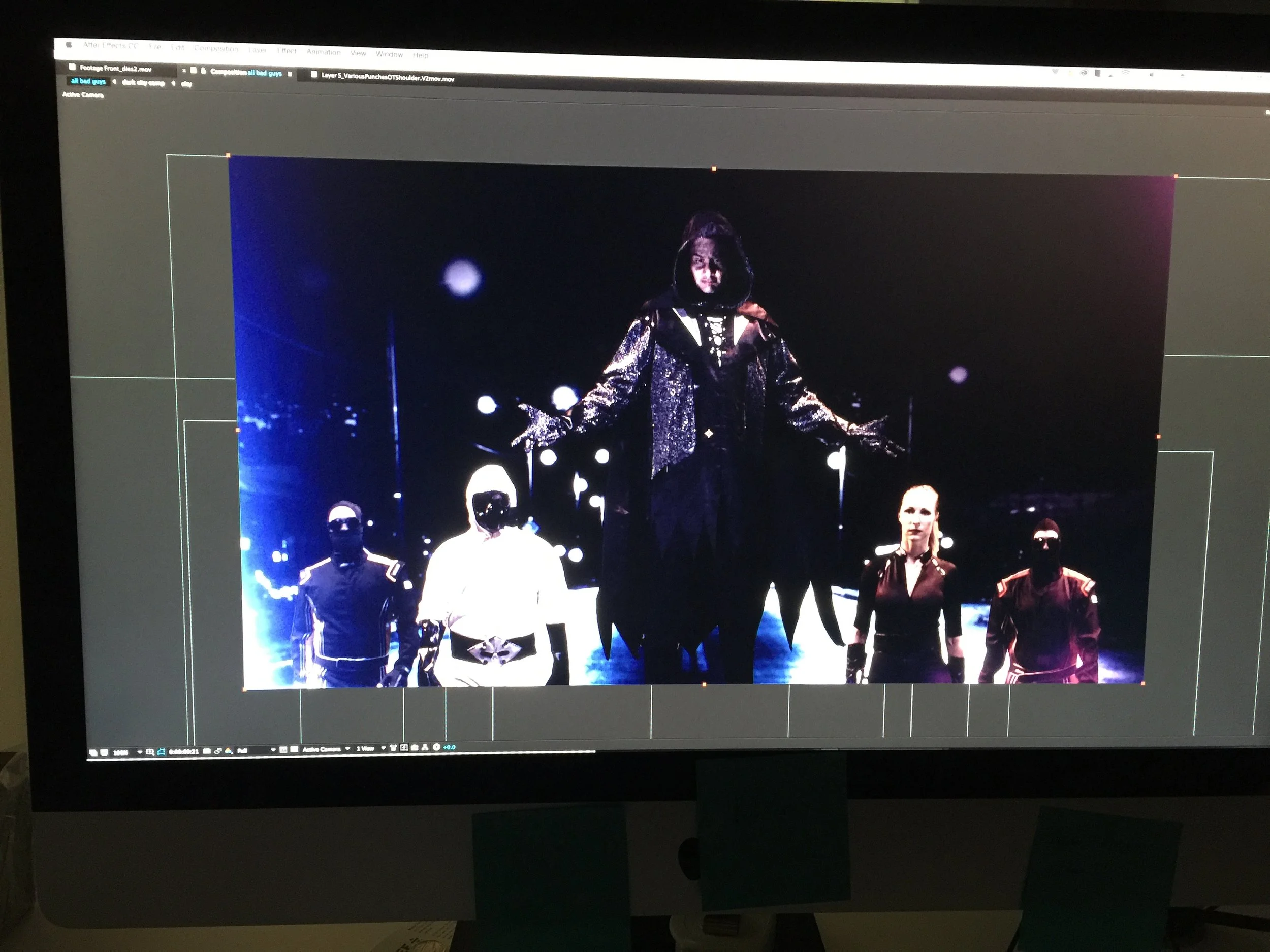The width and height of the screenshot is (1270, 952).
Task: Navigate to dark city comp breadcrumb
Action: pos(143,83)
